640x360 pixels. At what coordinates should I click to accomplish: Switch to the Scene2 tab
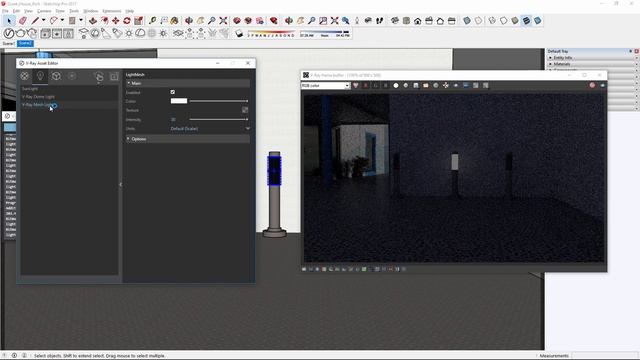pos(25,43)
